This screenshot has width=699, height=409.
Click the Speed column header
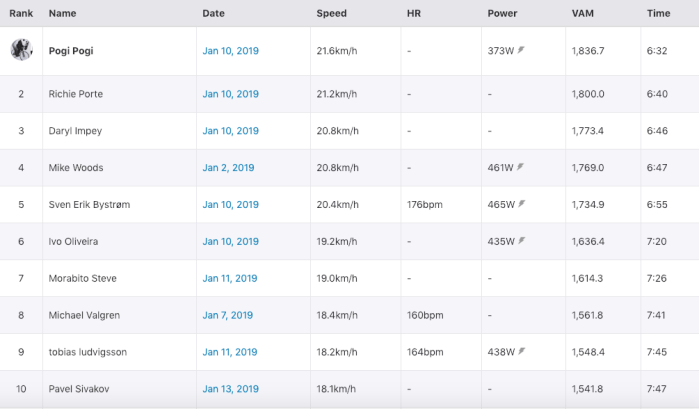[332, 13]
